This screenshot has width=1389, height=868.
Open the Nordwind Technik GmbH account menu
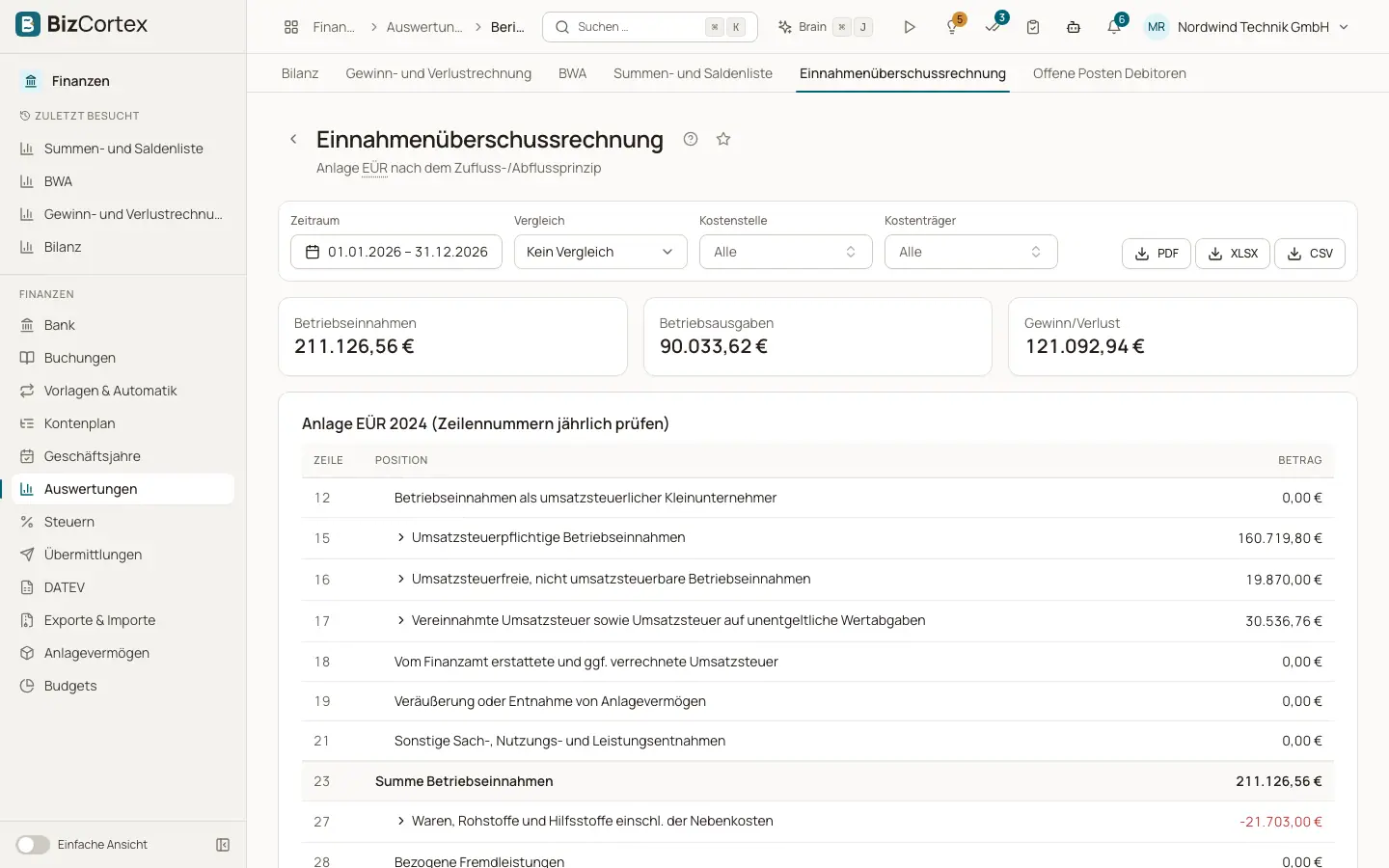point(1246,27)
